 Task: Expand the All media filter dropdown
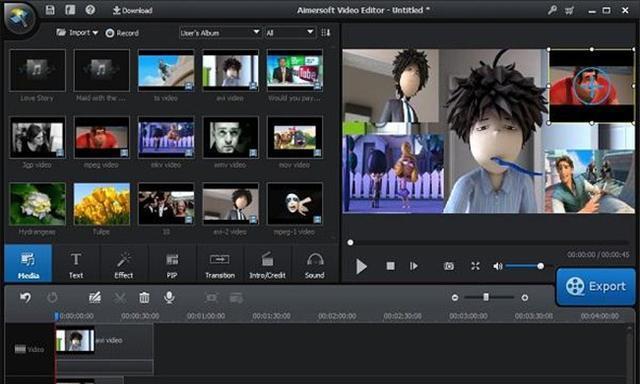coord(290,33)
